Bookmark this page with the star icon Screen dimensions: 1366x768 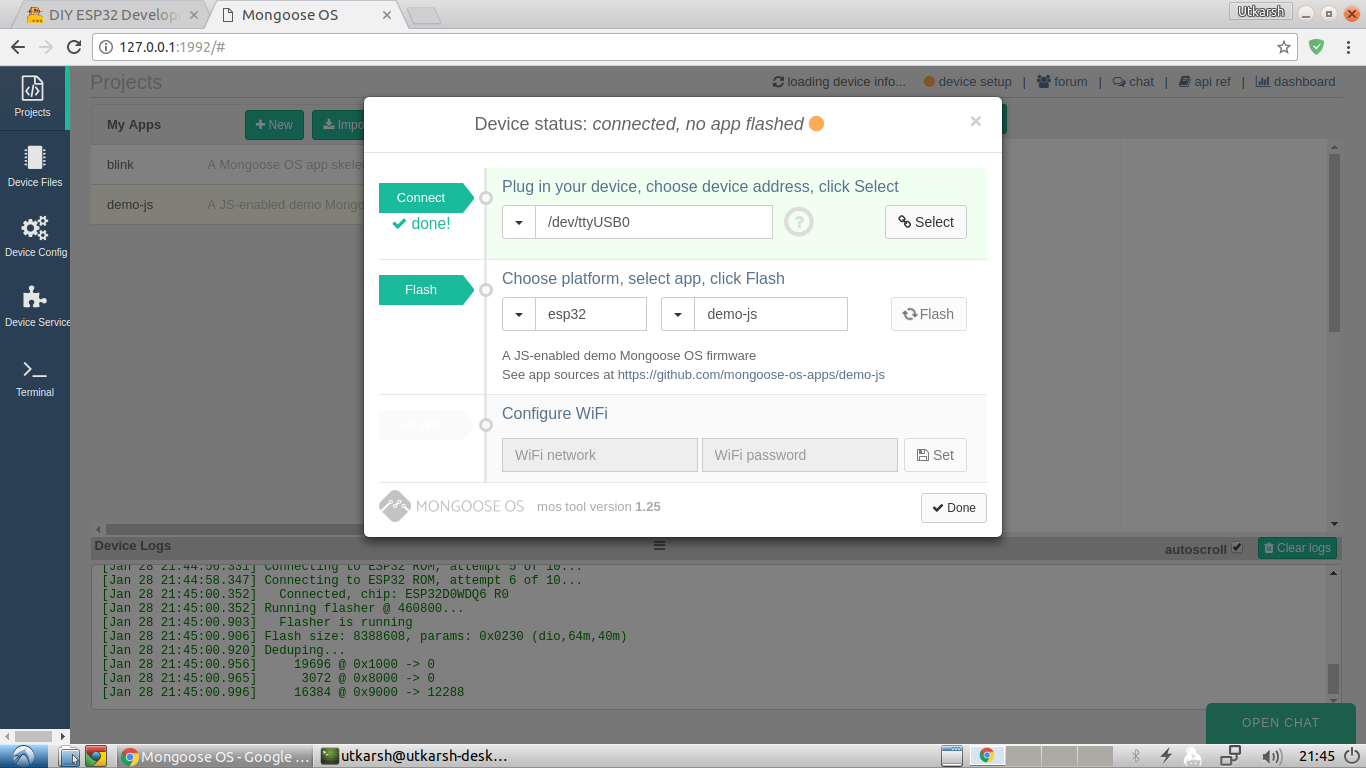pyautogui.click(x=1284, y=47)
